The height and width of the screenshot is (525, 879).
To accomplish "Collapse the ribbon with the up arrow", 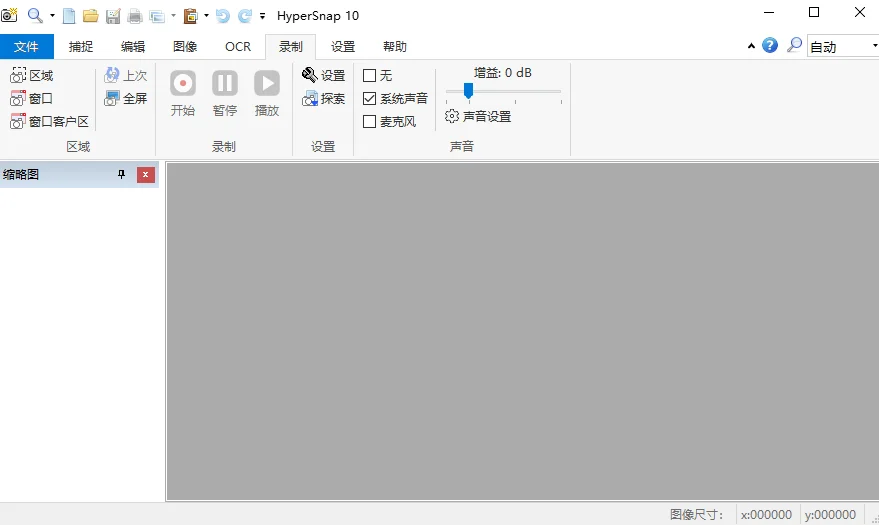I will (x=751, y=46).
